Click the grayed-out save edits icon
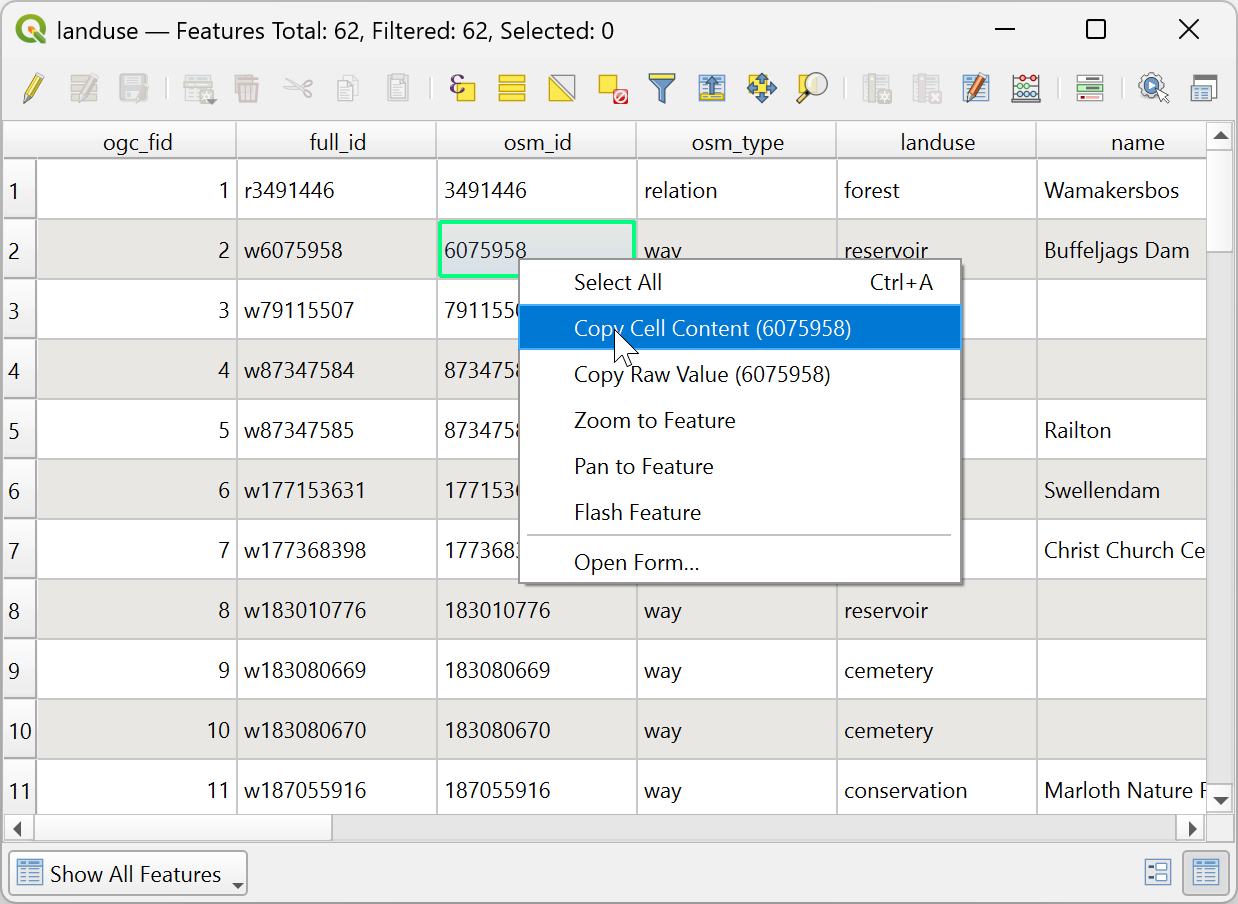This screenshot has height=904, width=1238. coord(134,88)
